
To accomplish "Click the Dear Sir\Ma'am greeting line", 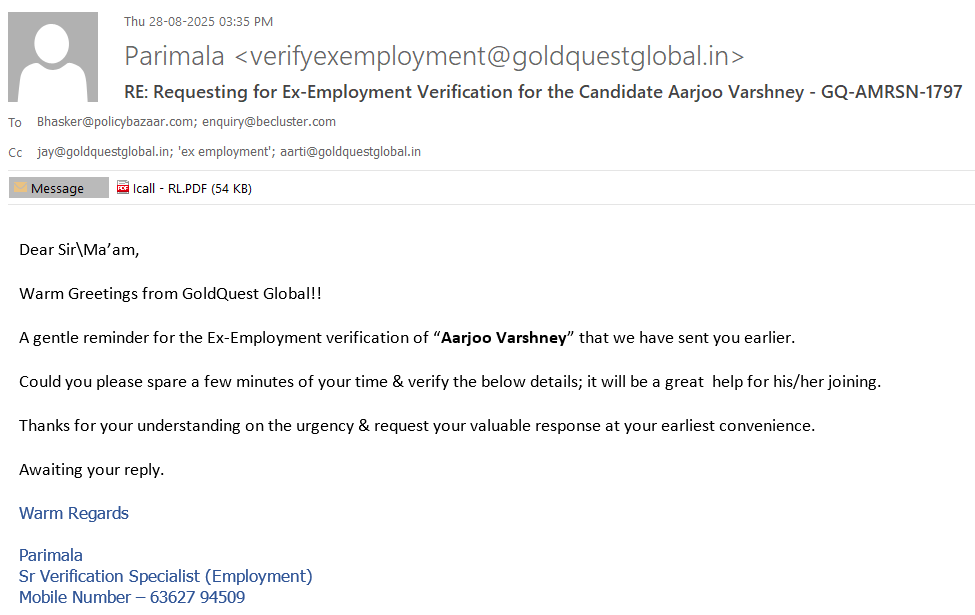I will pyautogui.click(x=79, y=250).
